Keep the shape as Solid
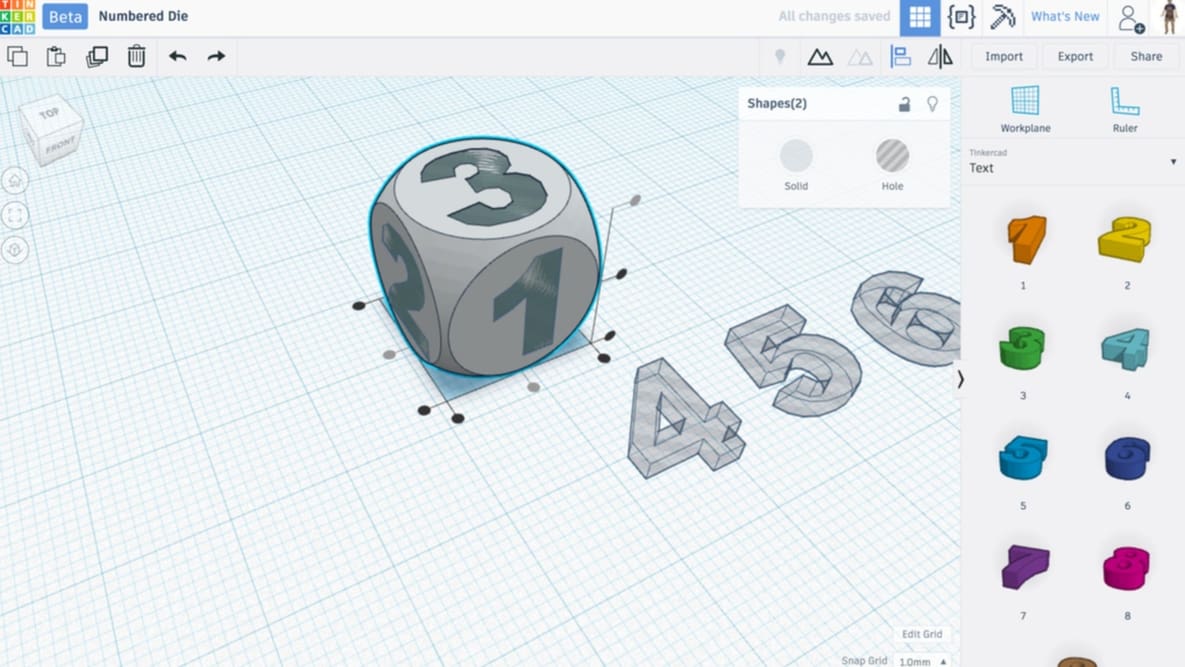Image resolution: width=1185 pixels, height=667 pixels. [x=796, y=155]
